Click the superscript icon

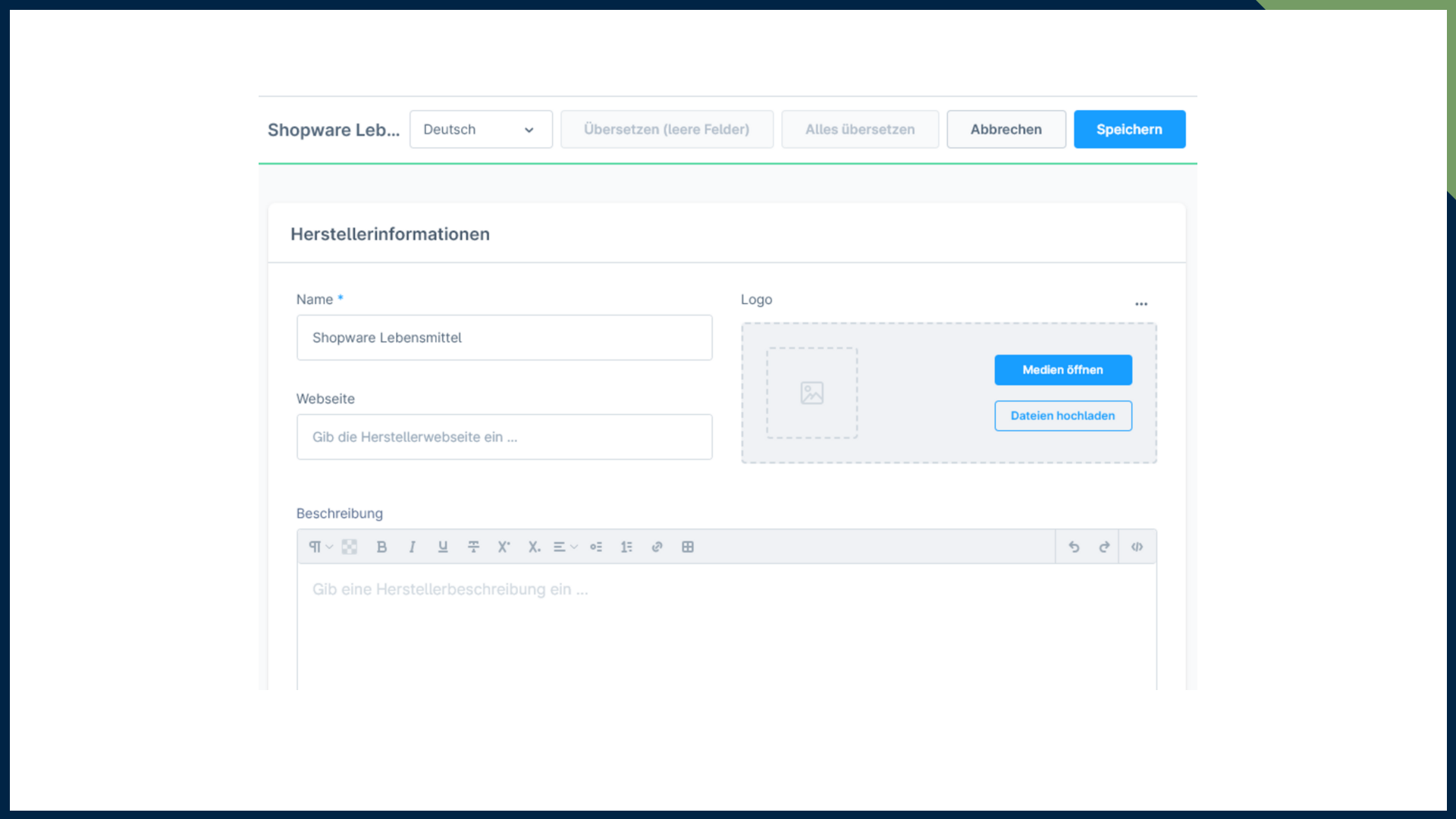coord(504,547)
